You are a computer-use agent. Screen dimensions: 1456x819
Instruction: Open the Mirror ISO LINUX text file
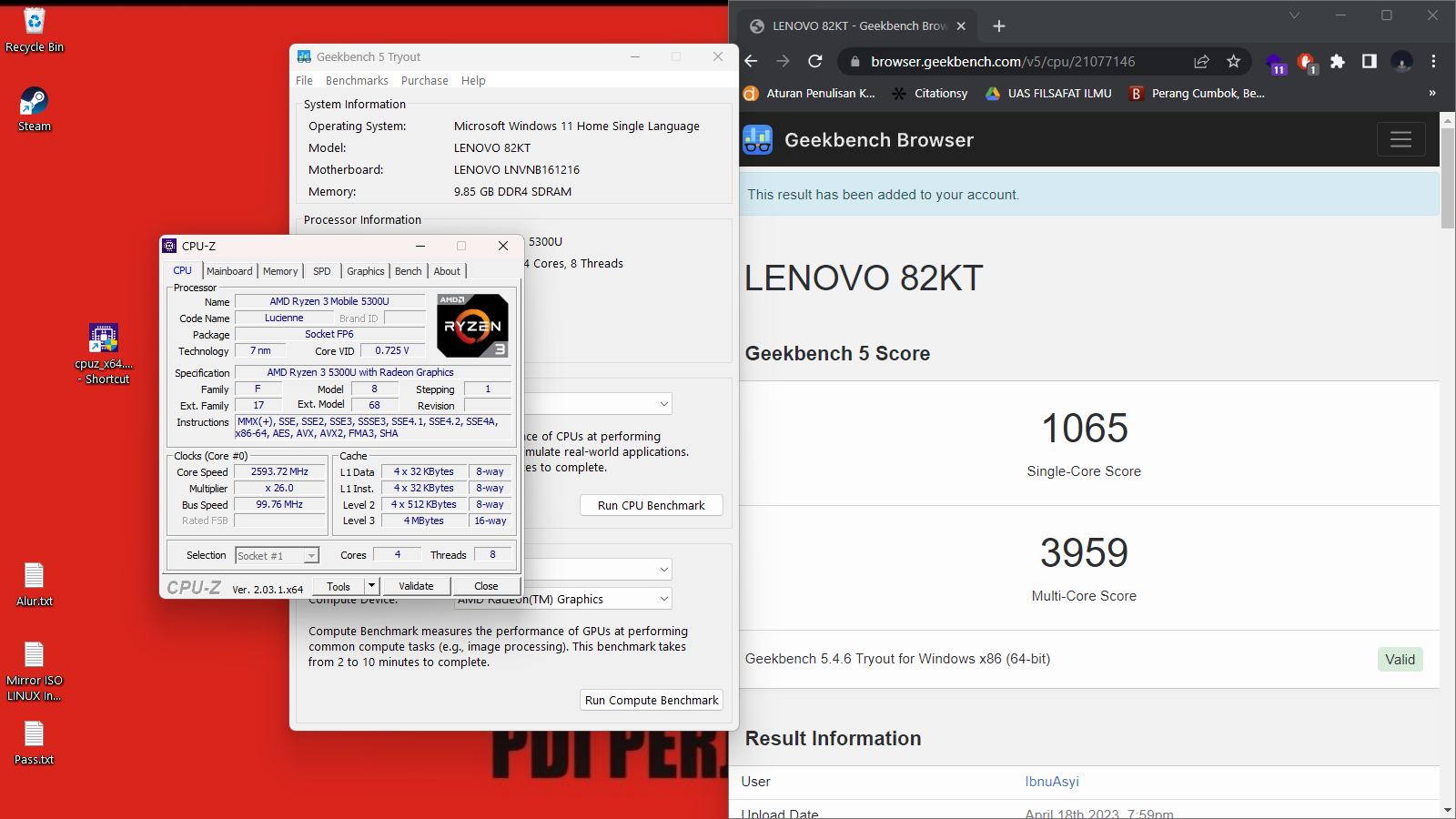(x=35, y=672)
